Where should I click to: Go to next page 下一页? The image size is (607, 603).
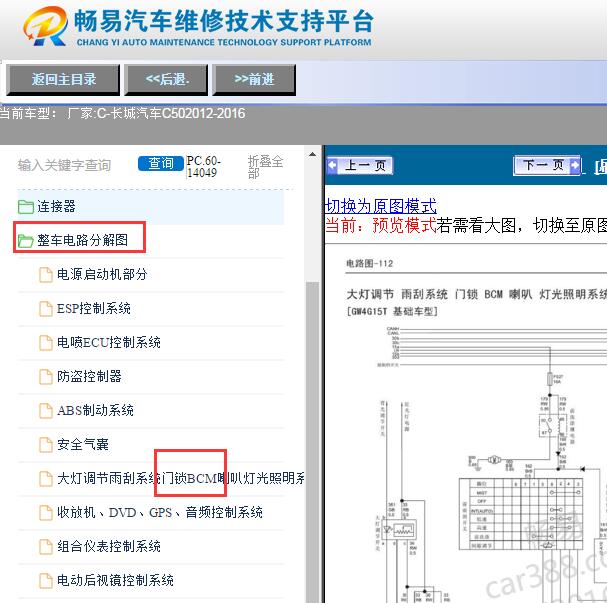point(547,165)
